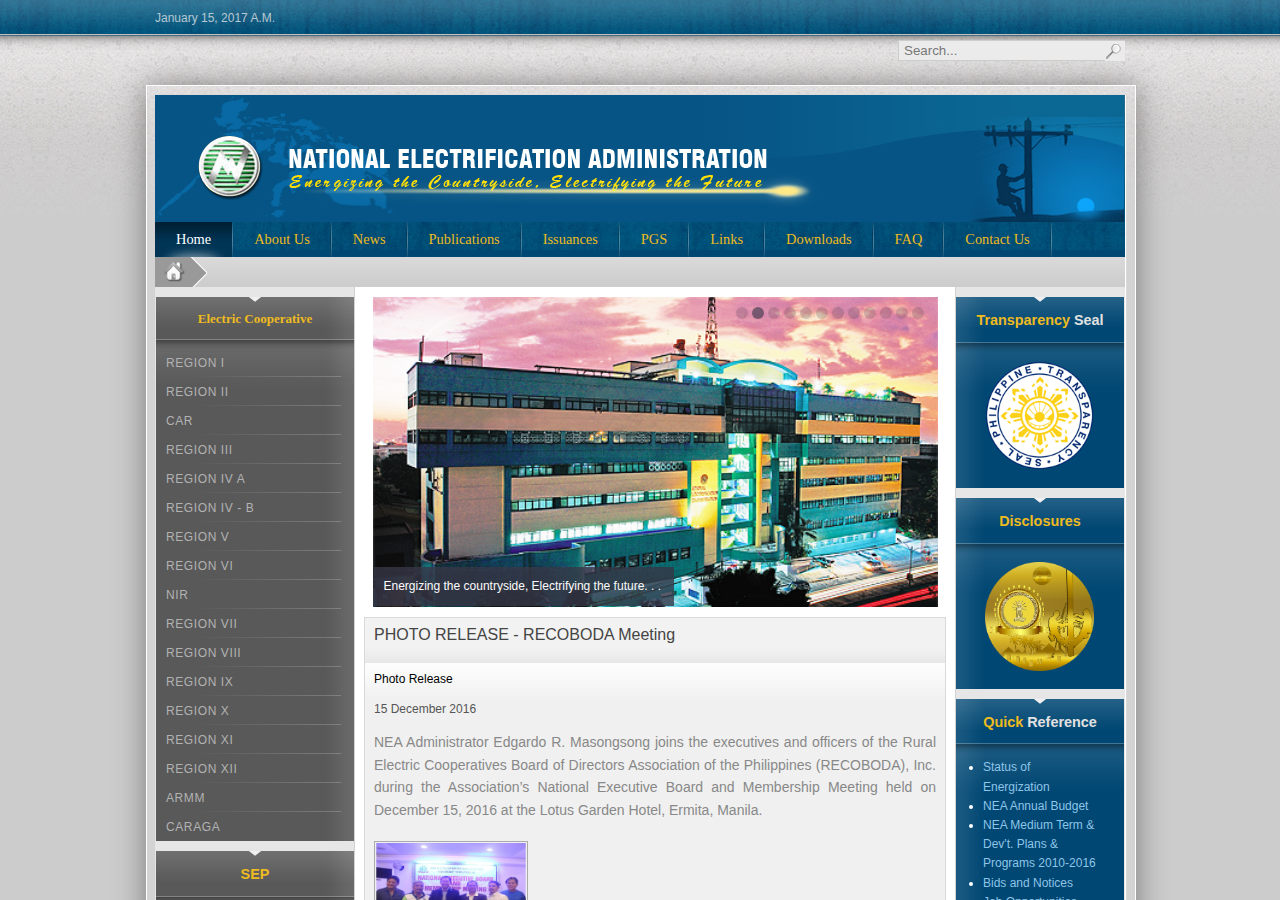Open the REGION X link
The height and width of the screenshot is (900, 1280).
coord(197,711)
